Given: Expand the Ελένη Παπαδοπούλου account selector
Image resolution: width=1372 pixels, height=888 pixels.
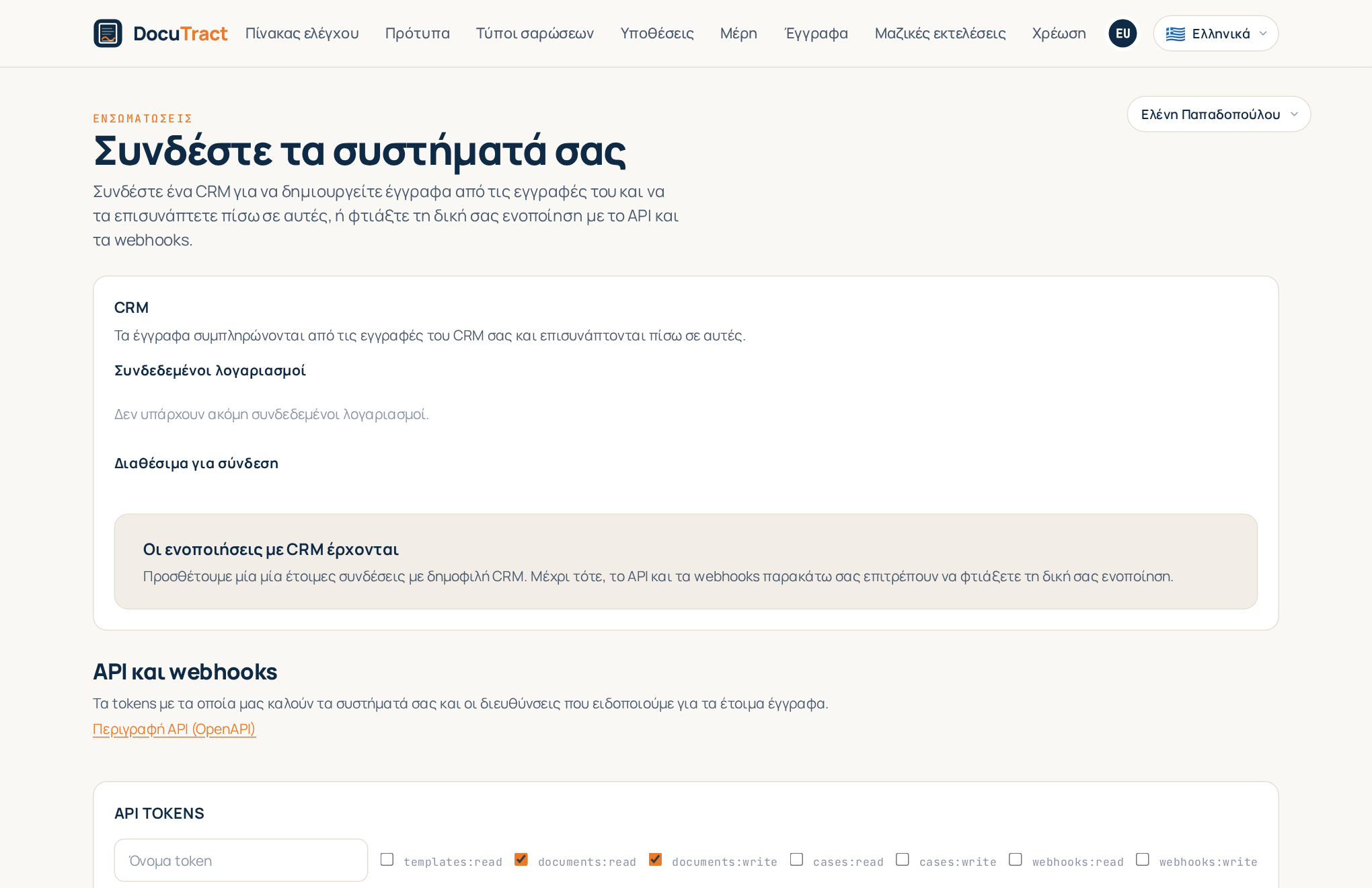Looking at the screenshot, I should [x=1219, y=114].
